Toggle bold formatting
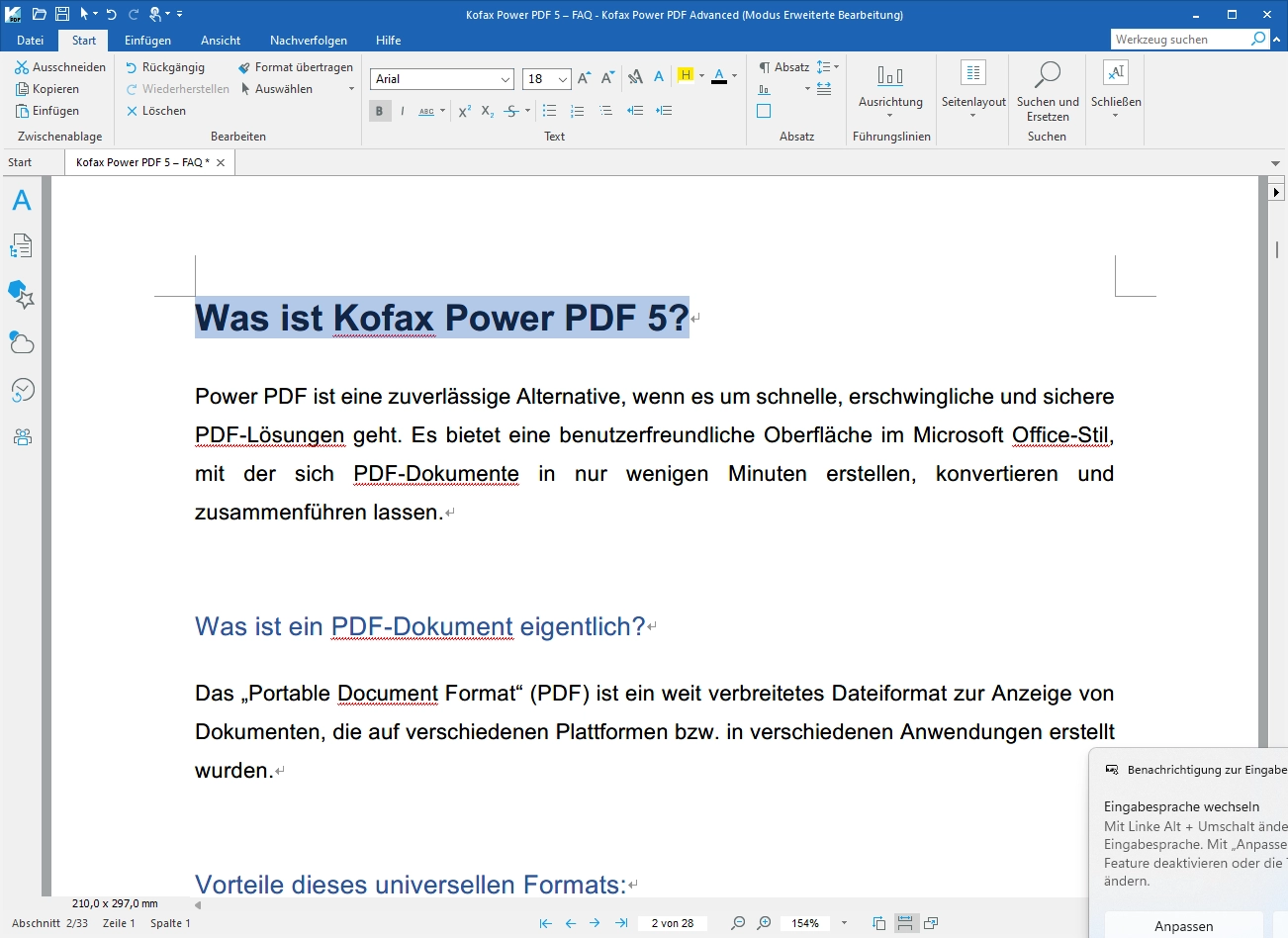The width and height of the screenshot is (1288, 938). (379, 111)
